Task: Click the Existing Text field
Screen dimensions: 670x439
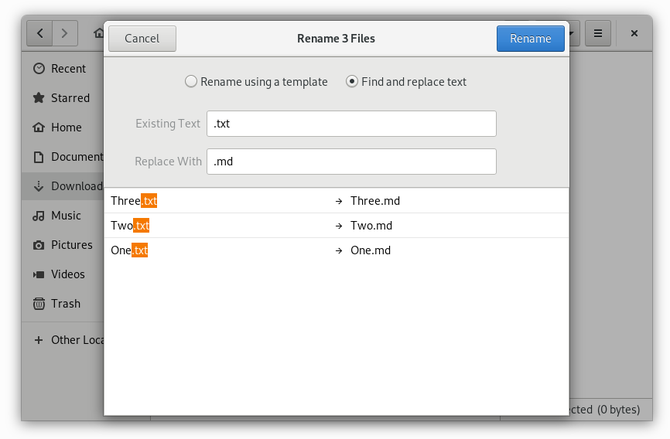Action: (x=351, y=124)
